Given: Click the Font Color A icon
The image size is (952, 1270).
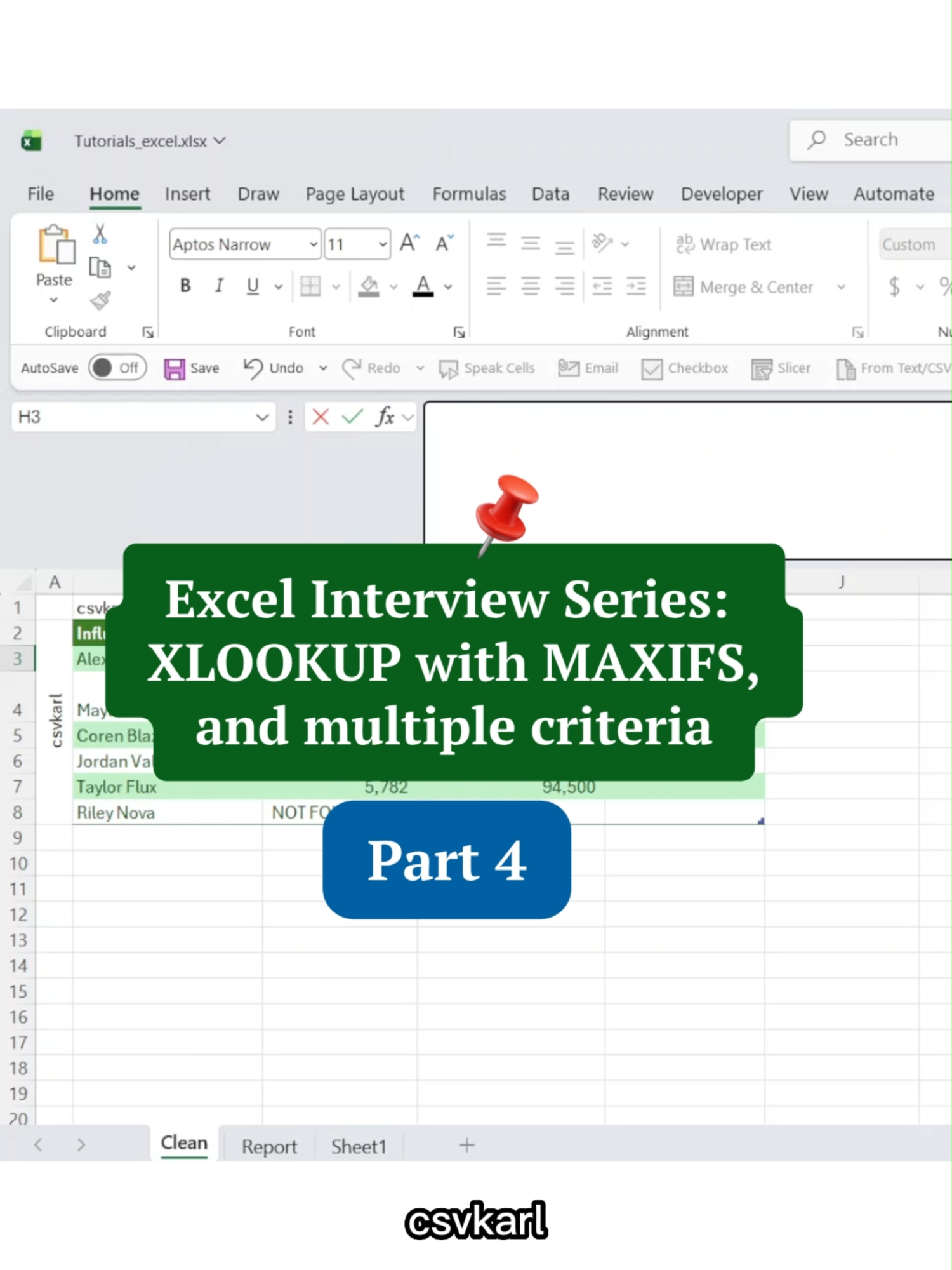Looking at the screenshot, I should click(423, 286).
